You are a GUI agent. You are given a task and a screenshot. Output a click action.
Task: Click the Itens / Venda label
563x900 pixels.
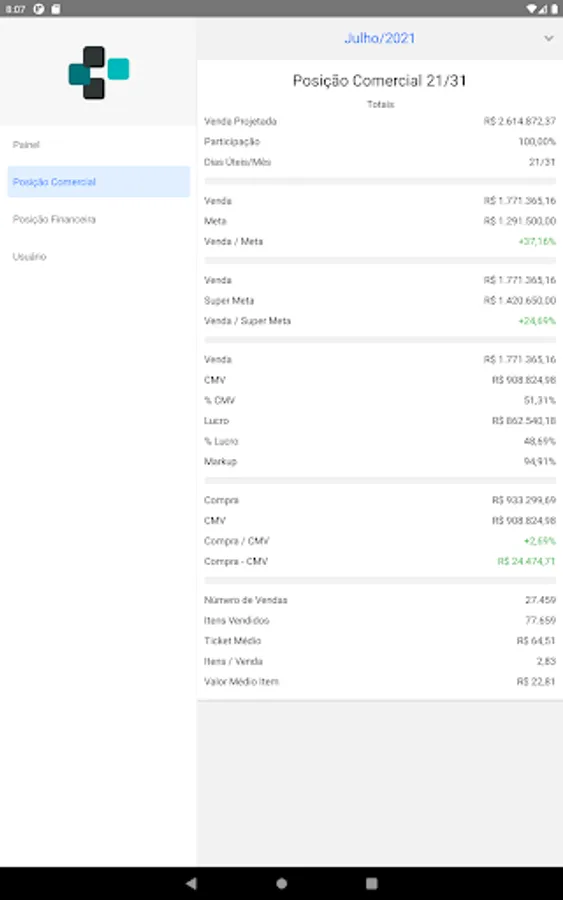coord(233,661)
